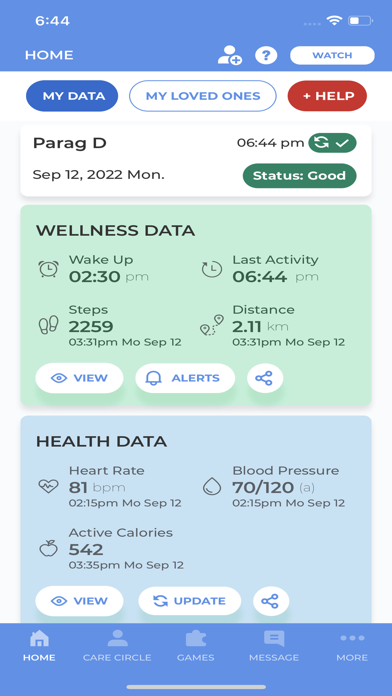Tap the apple Active Calories icon
The image size is (392, 696).
pos(48,549)
